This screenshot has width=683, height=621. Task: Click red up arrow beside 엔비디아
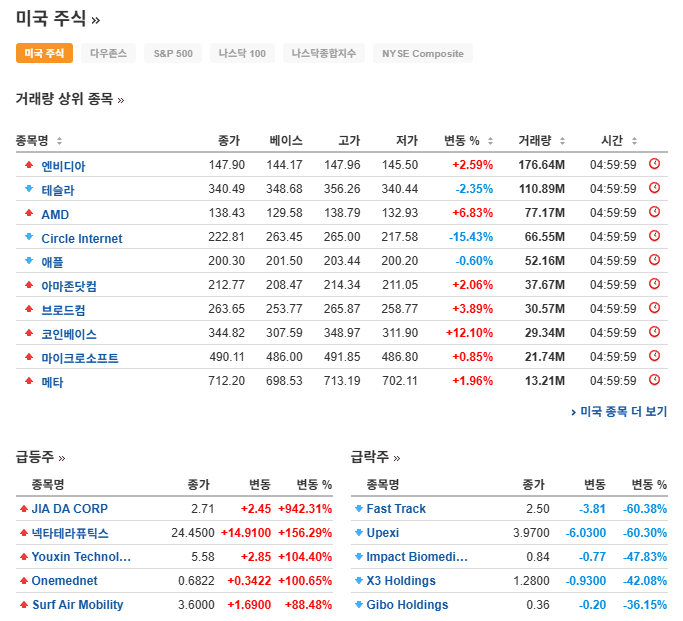(29, 165)
